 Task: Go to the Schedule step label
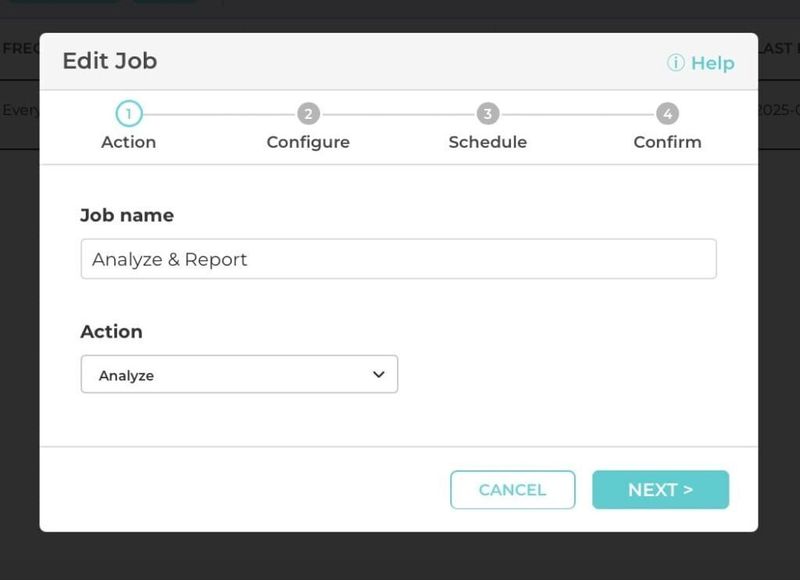[x=488, y=142]
